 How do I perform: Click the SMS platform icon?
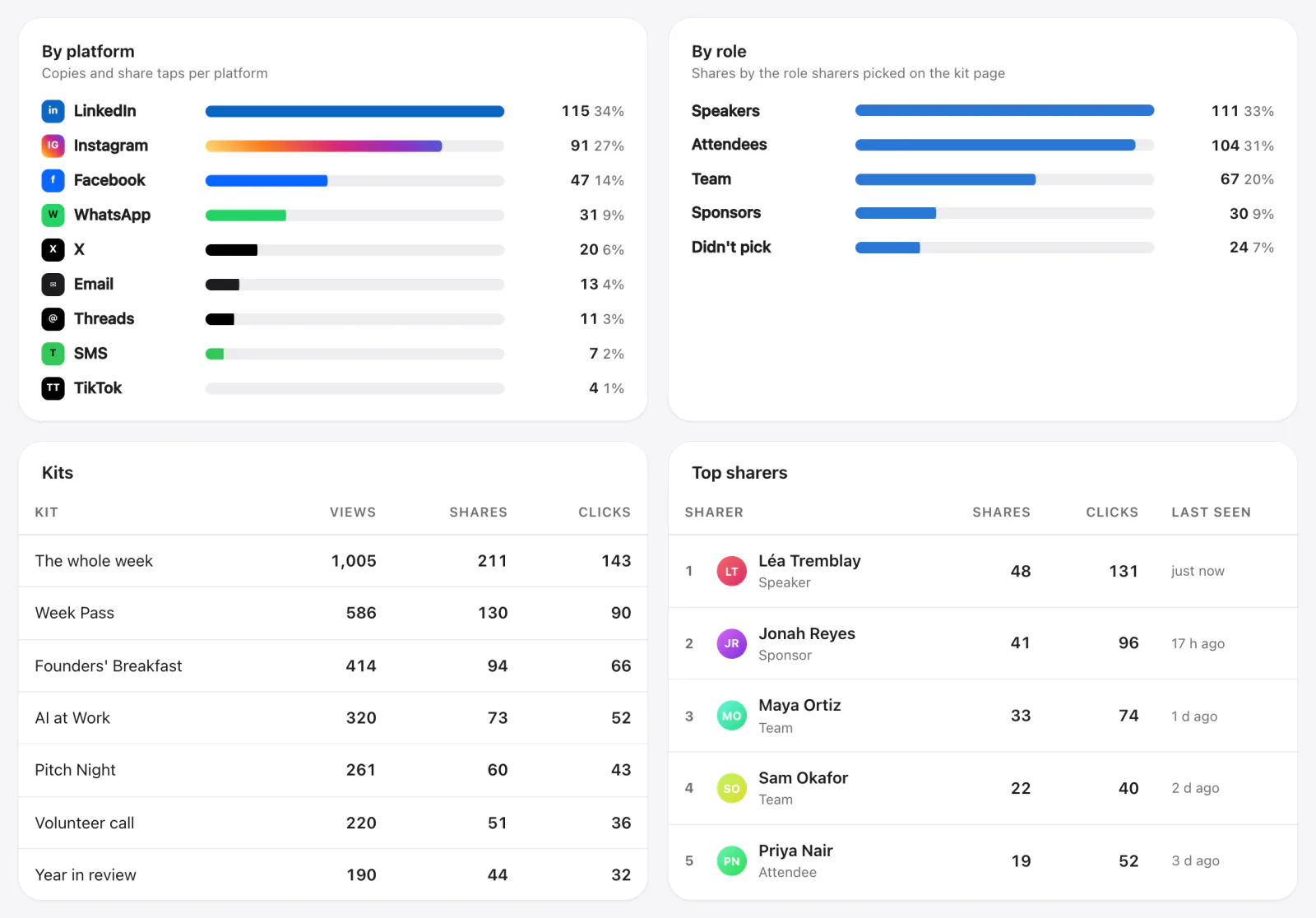click(x=53, y=353)
